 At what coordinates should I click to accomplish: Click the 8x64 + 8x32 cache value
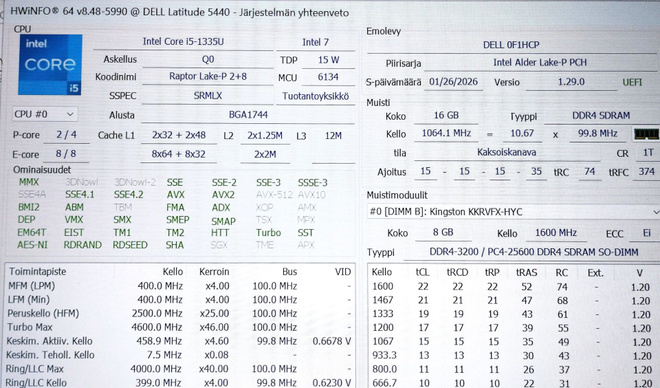click(x=179, y=154)
